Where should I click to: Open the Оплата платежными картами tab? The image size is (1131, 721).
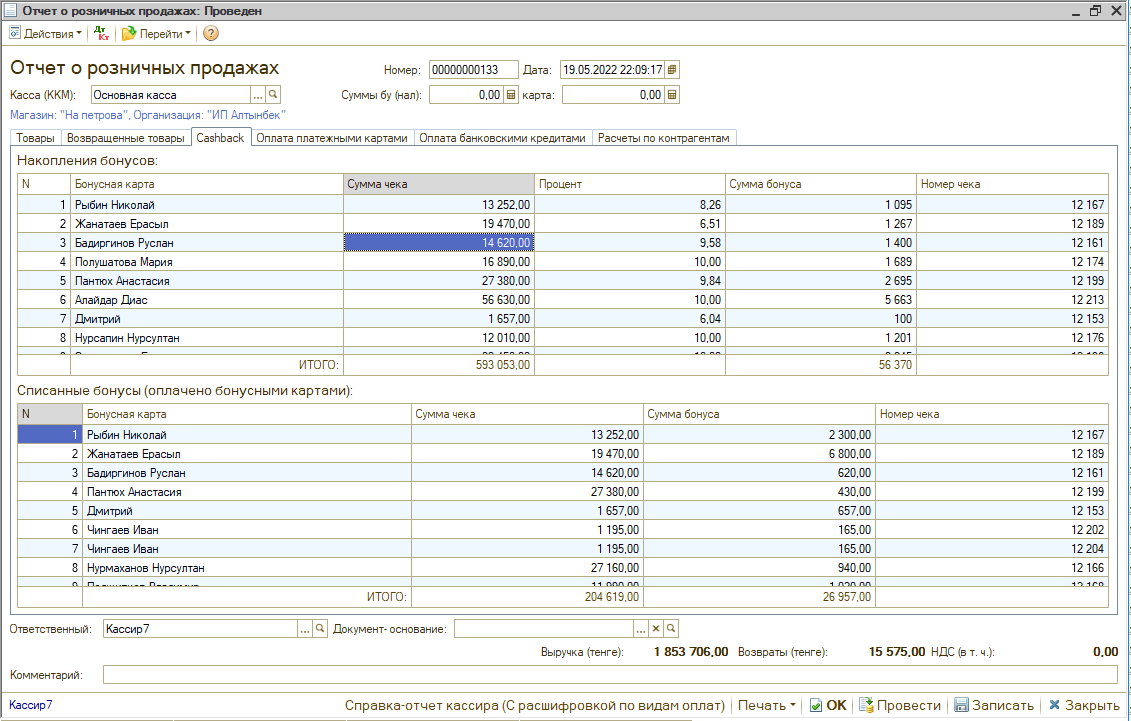click(332, 138)
